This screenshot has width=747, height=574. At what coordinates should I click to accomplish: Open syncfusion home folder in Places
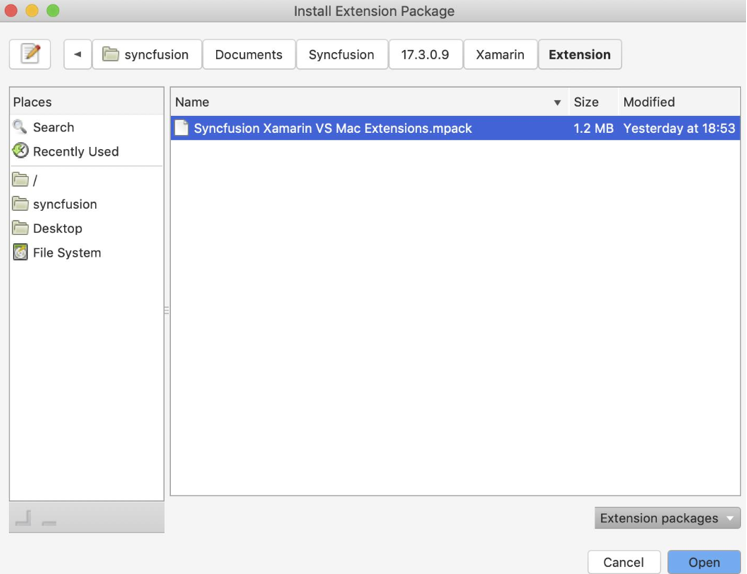click(86, 204)
